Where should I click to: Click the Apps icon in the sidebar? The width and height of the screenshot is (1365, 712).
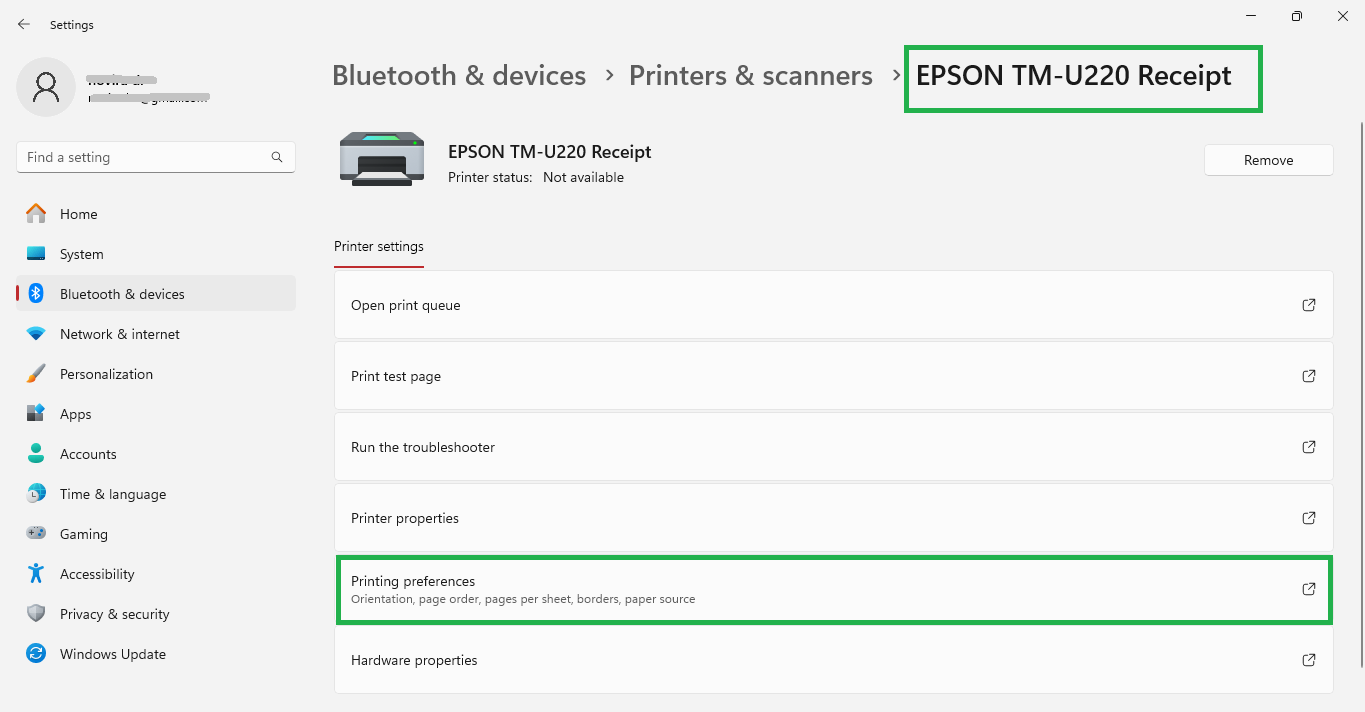click(x=36, y=414)
